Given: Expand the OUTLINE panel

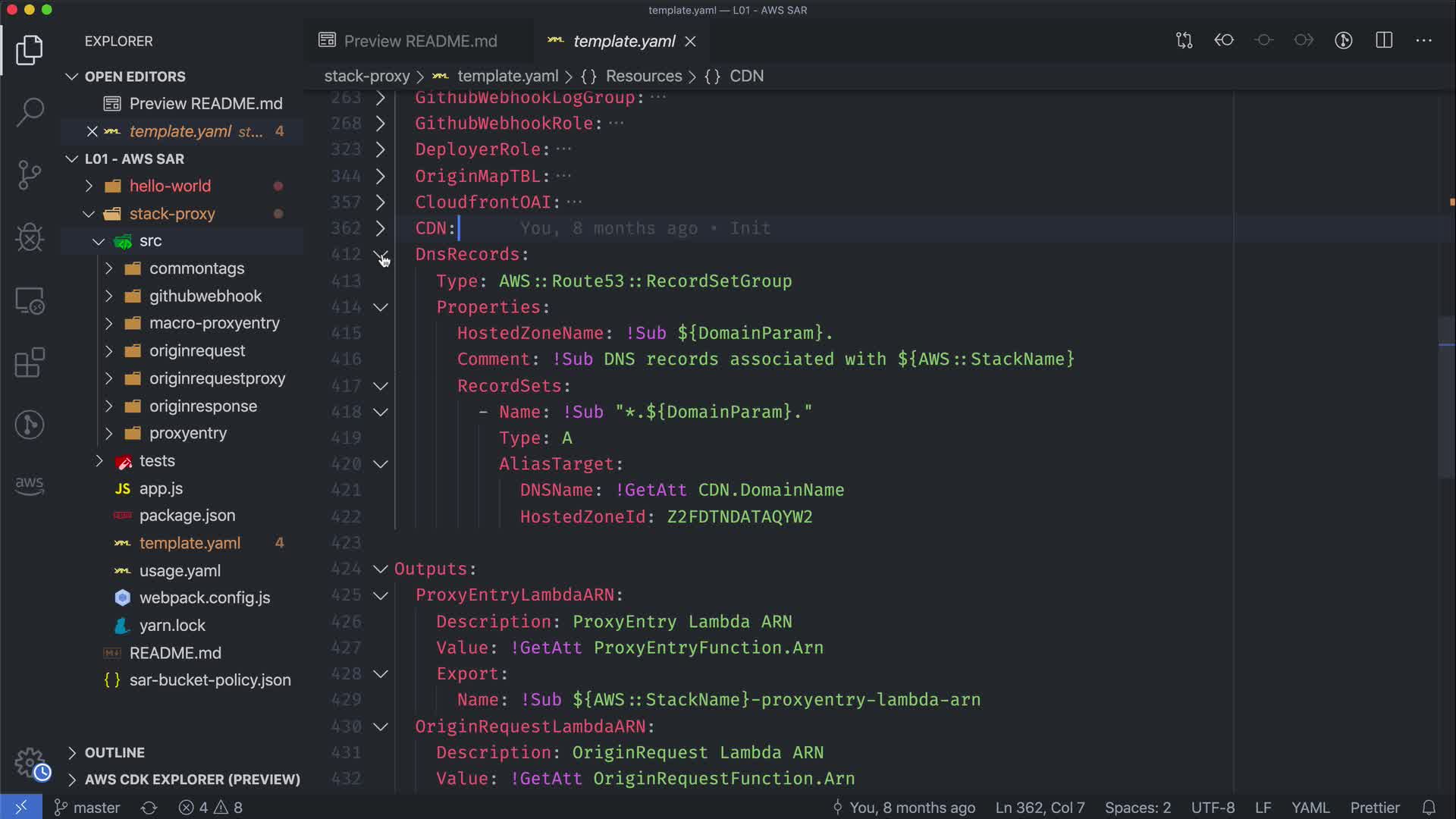Looking at the screenshot, I should click(x=72, y=752).
